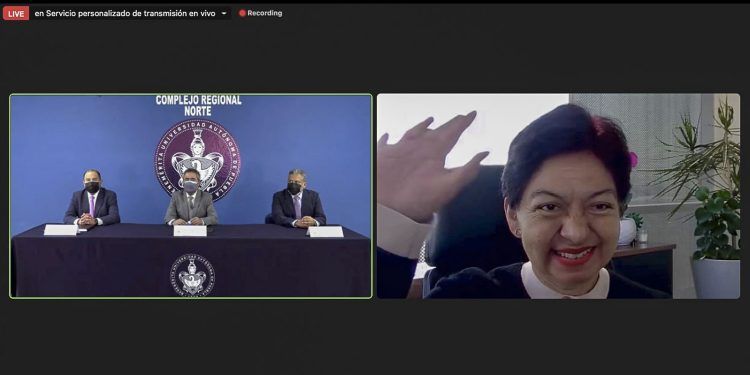
Task: Click the red LIVE badge
Action: pyautogui.click(x=16, y=13)
